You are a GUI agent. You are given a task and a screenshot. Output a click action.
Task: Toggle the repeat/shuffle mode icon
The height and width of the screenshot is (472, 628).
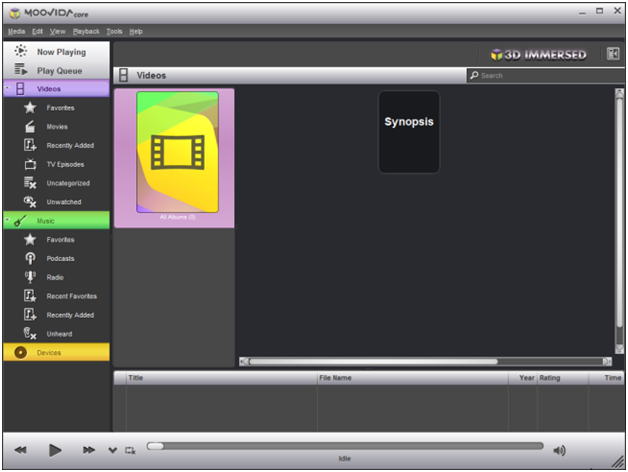tap(130, 450)
